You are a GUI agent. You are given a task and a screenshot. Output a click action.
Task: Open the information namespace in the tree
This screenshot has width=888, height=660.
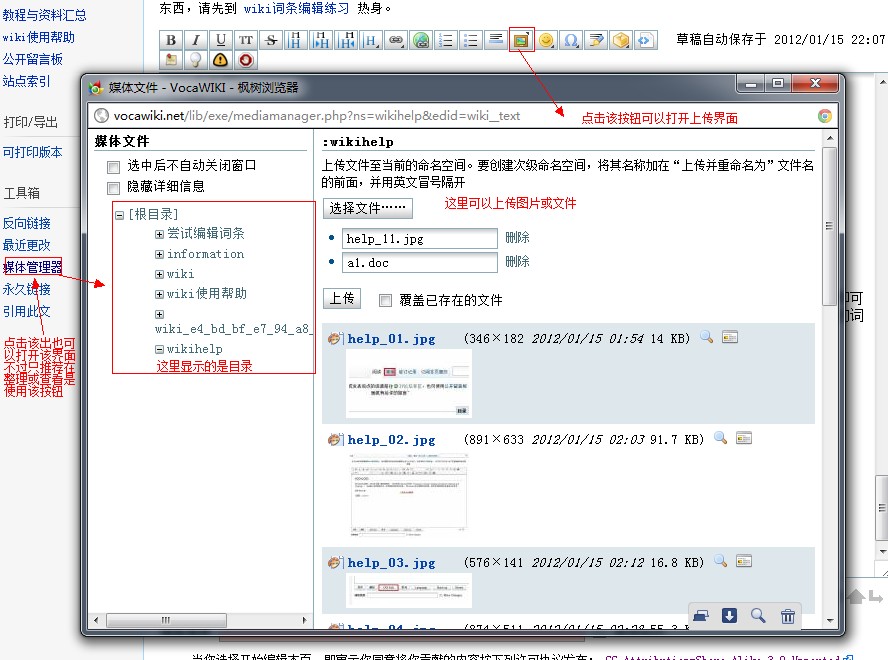[206, 254]
